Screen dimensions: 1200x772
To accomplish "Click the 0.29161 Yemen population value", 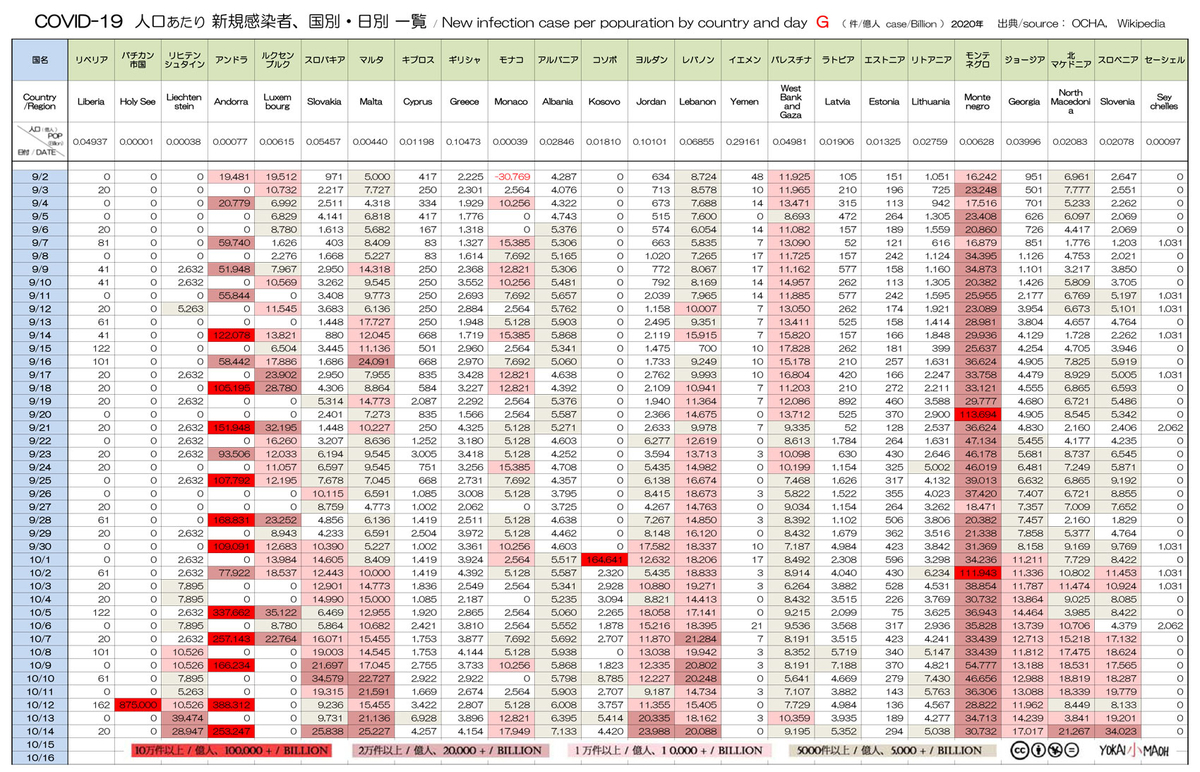I will tap(744, 141).
